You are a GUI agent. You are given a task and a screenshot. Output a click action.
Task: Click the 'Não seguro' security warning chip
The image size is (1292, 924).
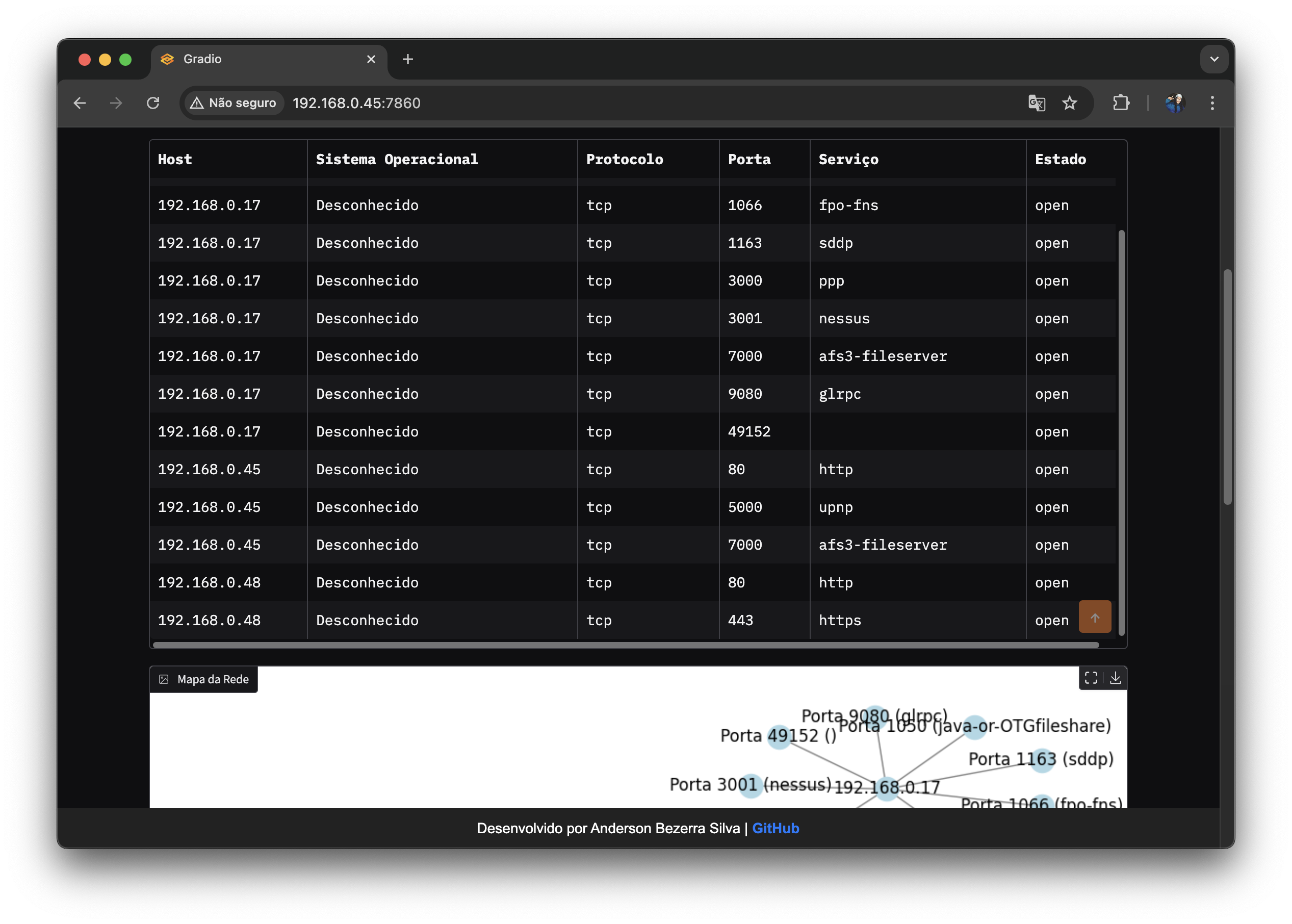click(234, 103)
